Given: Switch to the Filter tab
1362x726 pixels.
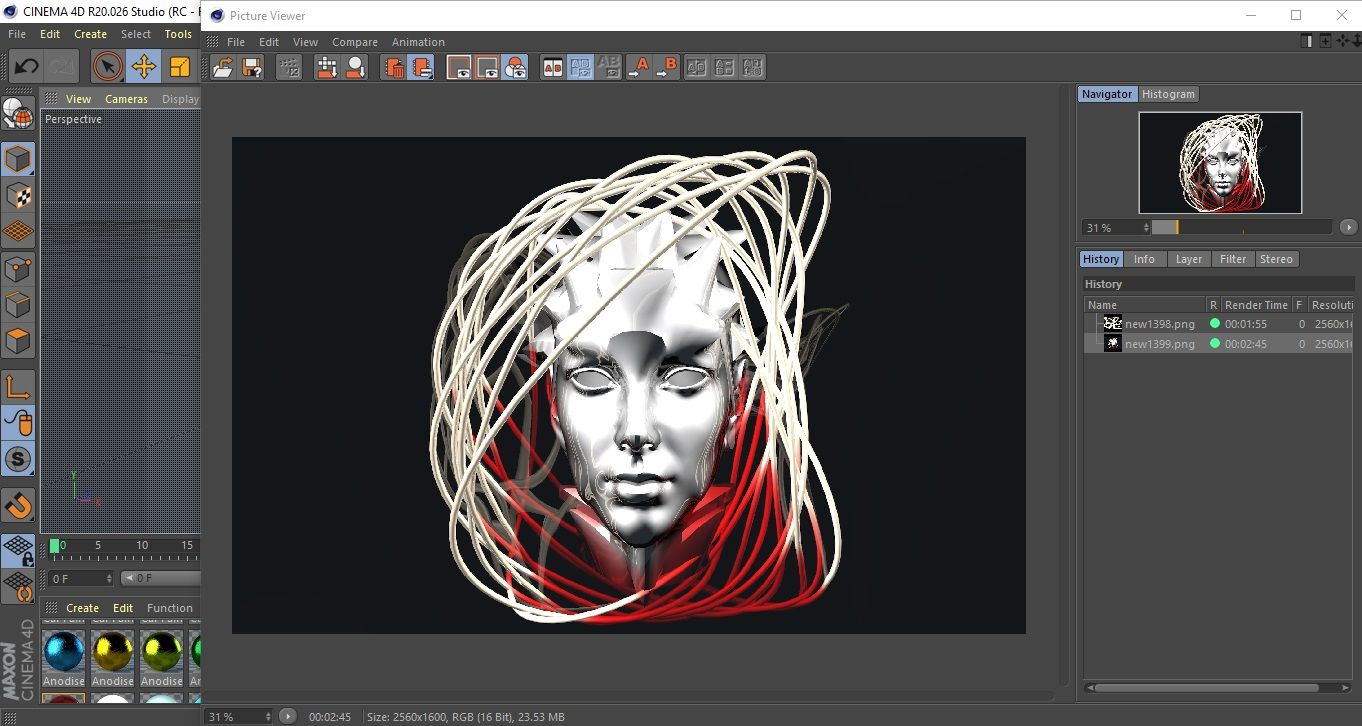Looking at the screenshot, I should coord(1233,259).
